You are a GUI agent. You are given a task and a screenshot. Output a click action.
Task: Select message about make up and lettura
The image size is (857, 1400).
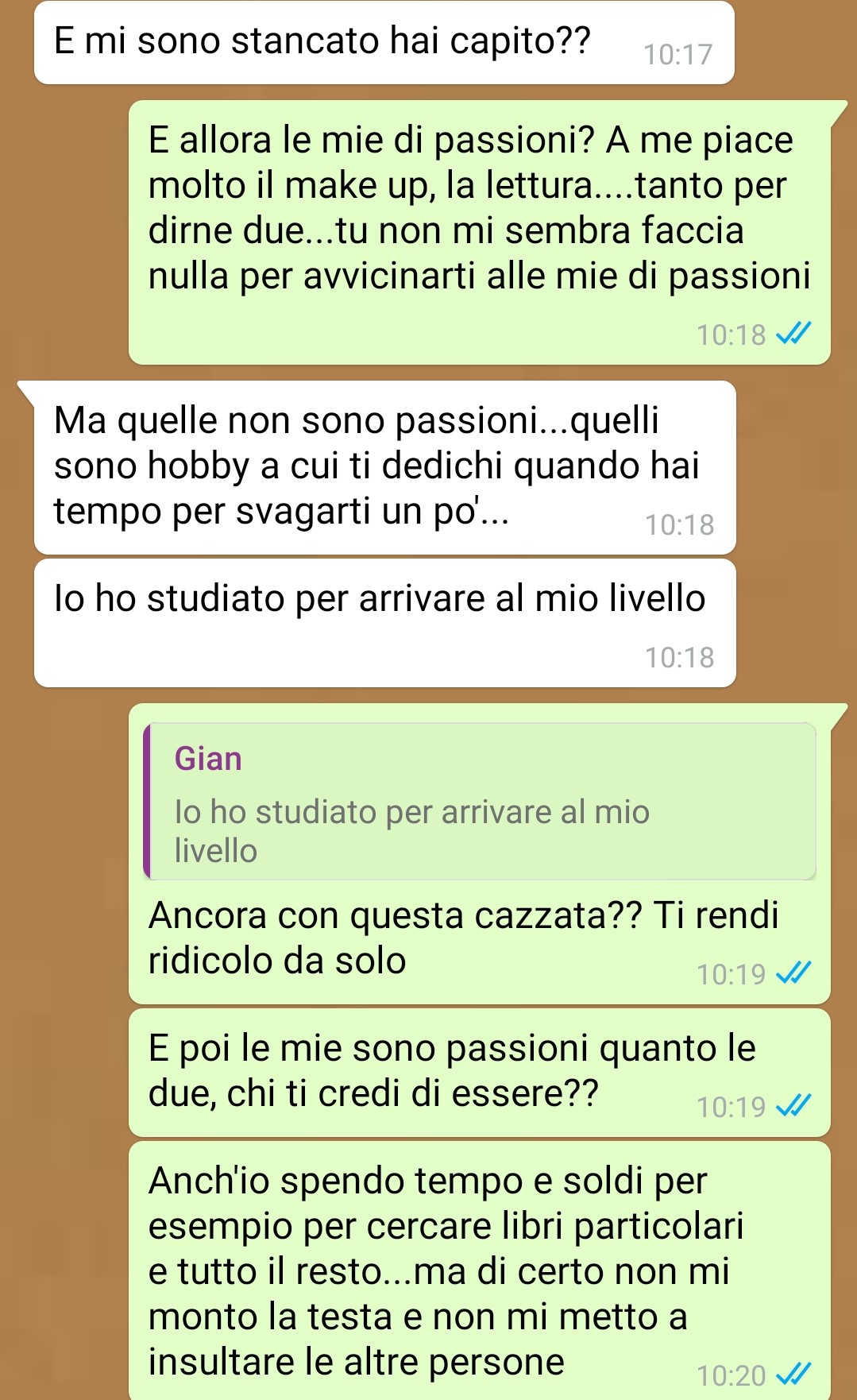(480, 232)
